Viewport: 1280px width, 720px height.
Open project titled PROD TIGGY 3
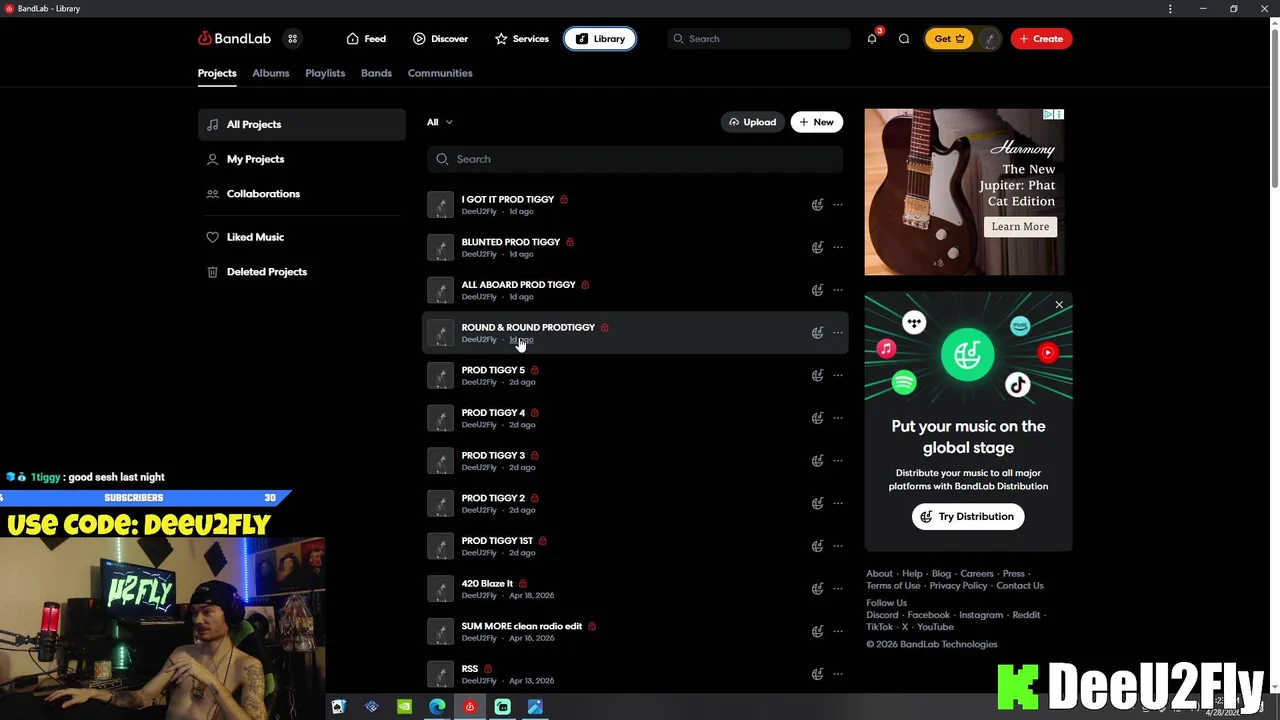coord(493,455)
